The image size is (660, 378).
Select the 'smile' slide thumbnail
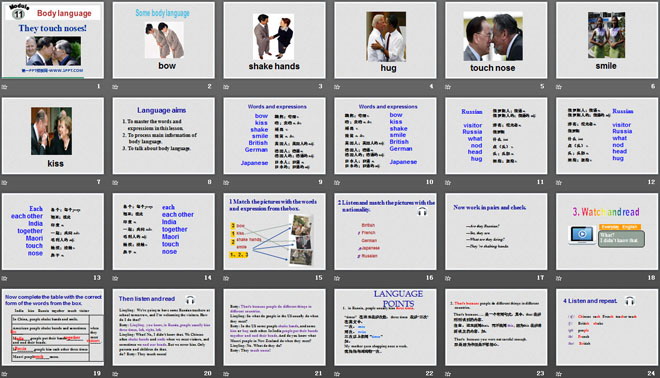[607, 40]
